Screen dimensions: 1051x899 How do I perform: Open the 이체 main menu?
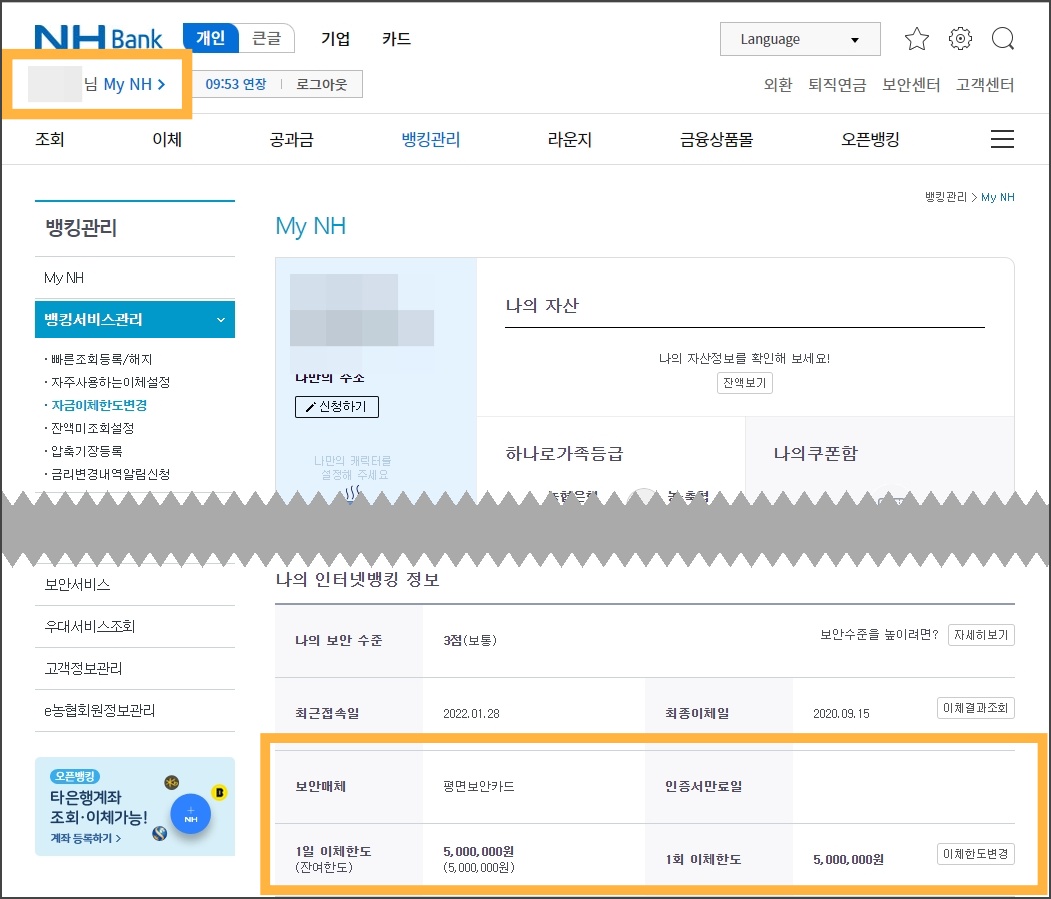tap(167, 139)
